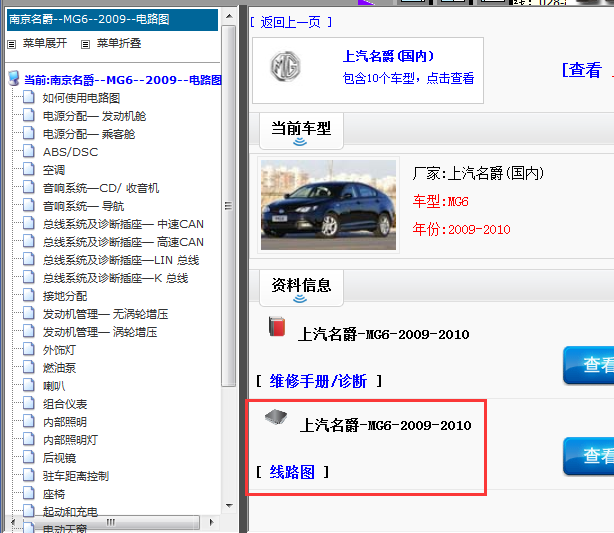Open 起动和充电 tree item
Screen dimensions: 614x533
coord(70,511)
